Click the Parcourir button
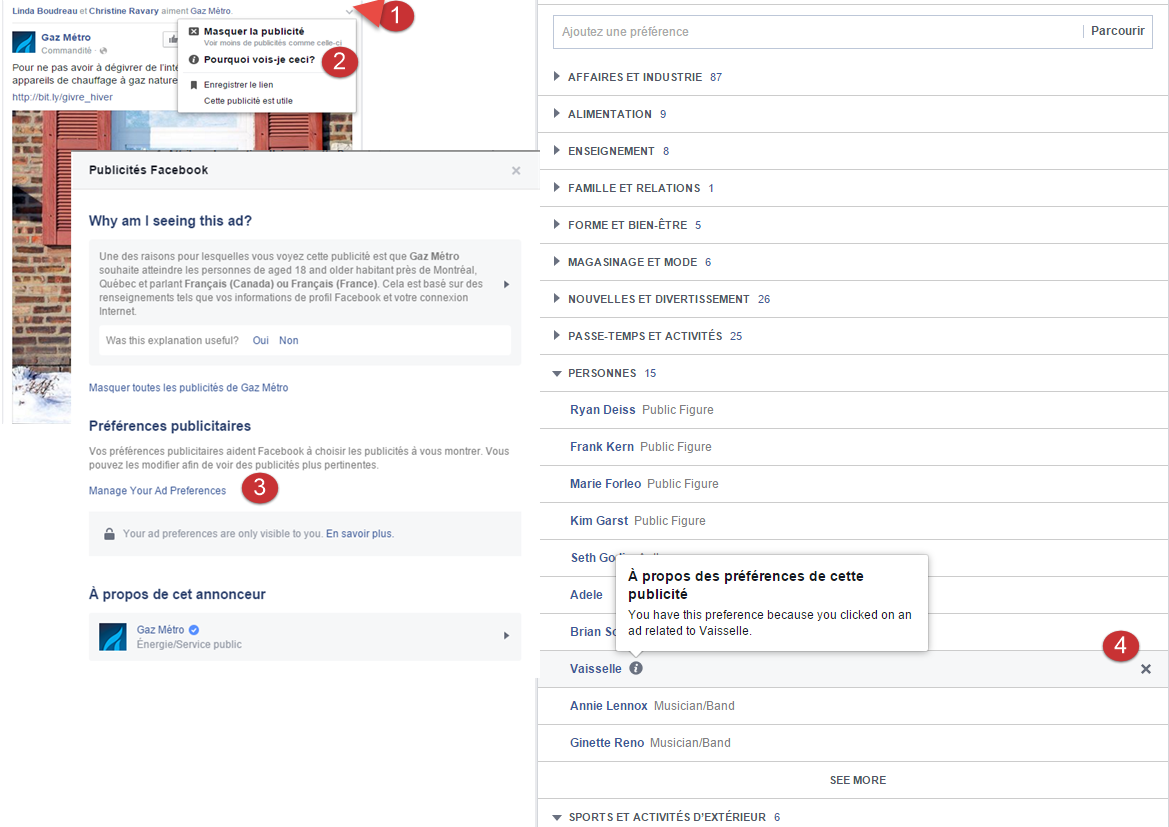Screen dimensions: 1169x827 pyautogui.click(x=1117, y=32)
